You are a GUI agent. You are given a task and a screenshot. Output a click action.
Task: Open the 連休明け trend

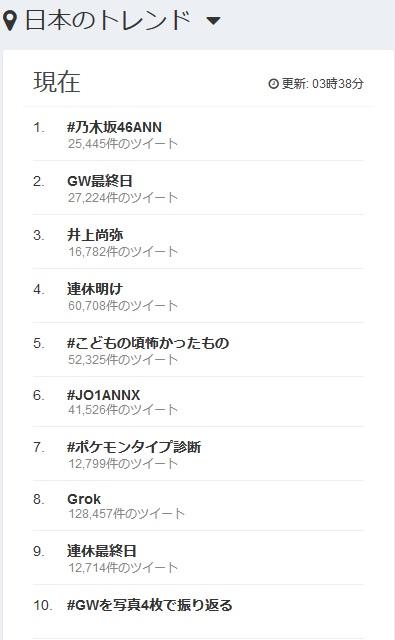tap(95, 289)
